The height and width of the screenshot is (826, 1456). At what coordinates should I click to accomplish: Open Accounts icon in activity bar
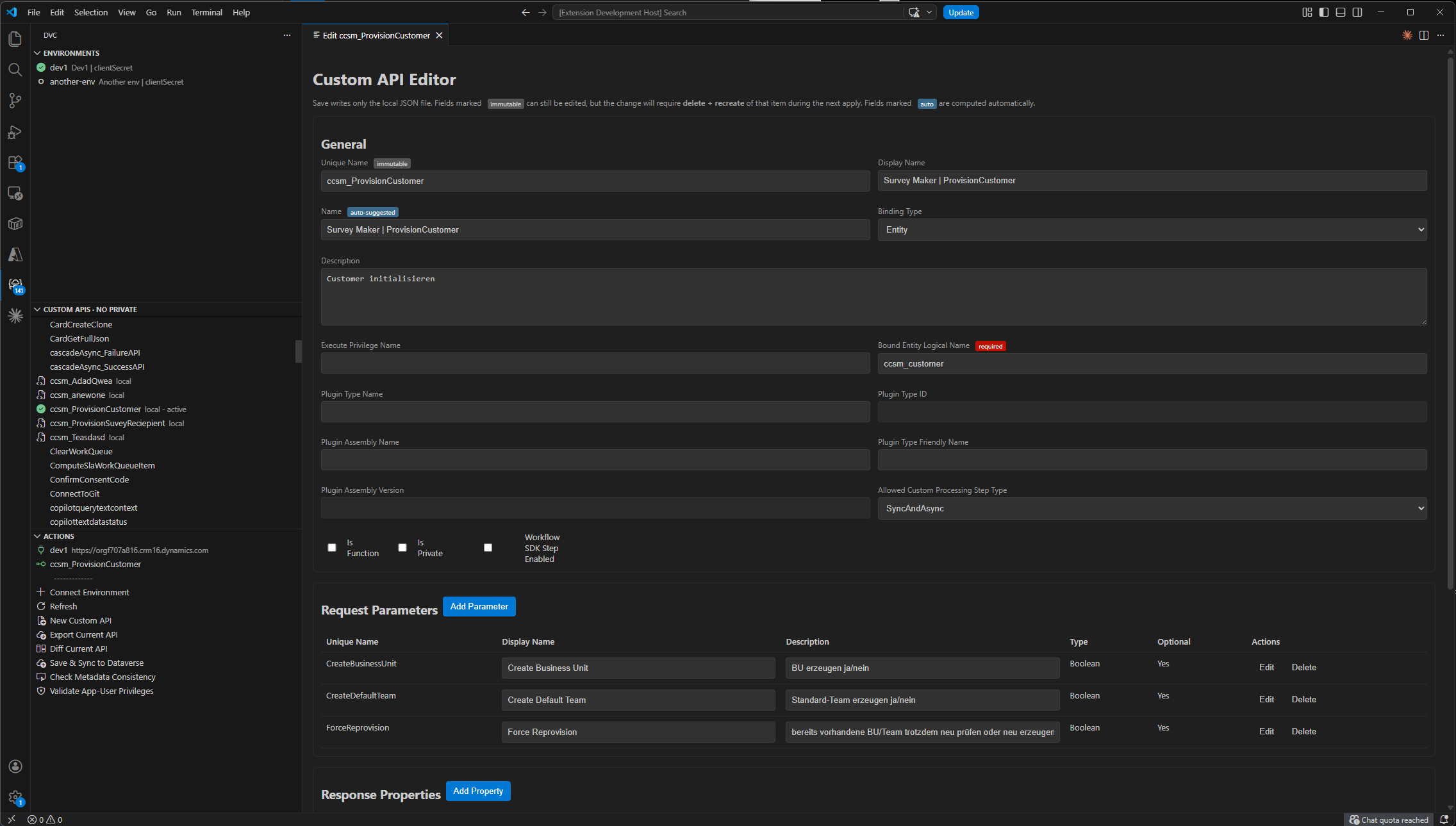pos(15,766)
